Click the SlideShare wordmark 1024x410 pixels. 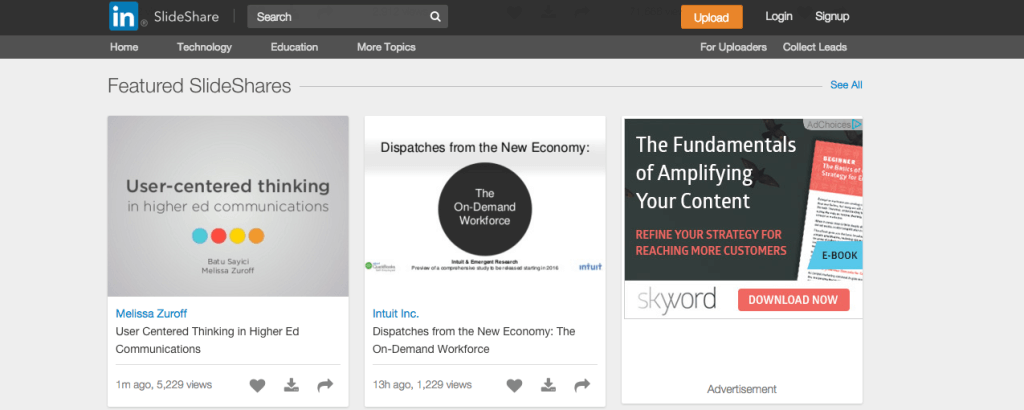(x=186, y=16)
